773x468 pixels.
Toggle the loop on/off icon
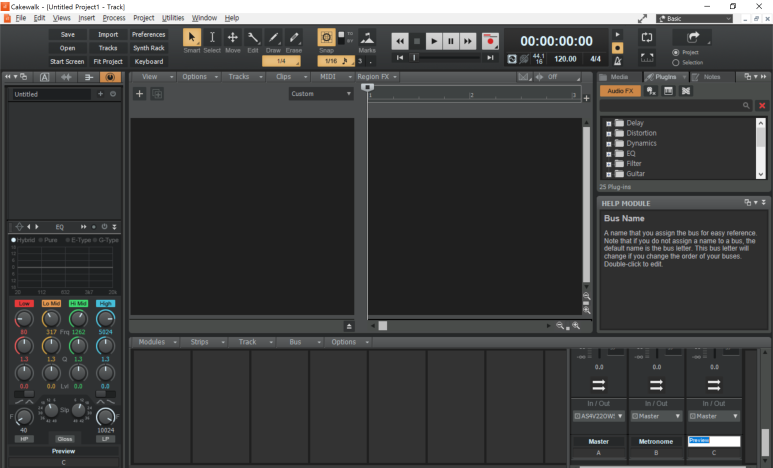647,37
